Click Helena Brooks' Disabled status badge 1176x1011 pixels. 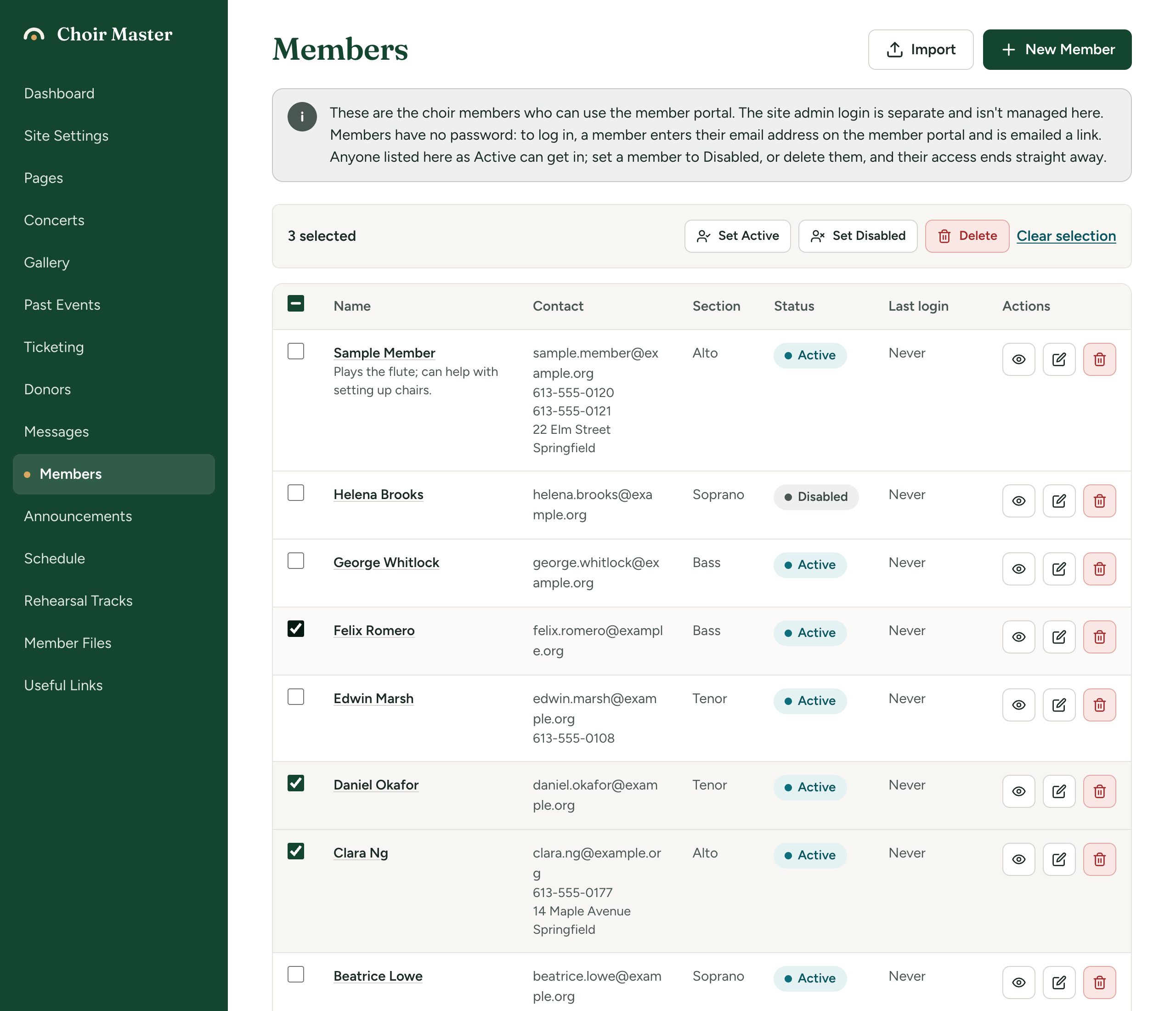coord(815,497)
